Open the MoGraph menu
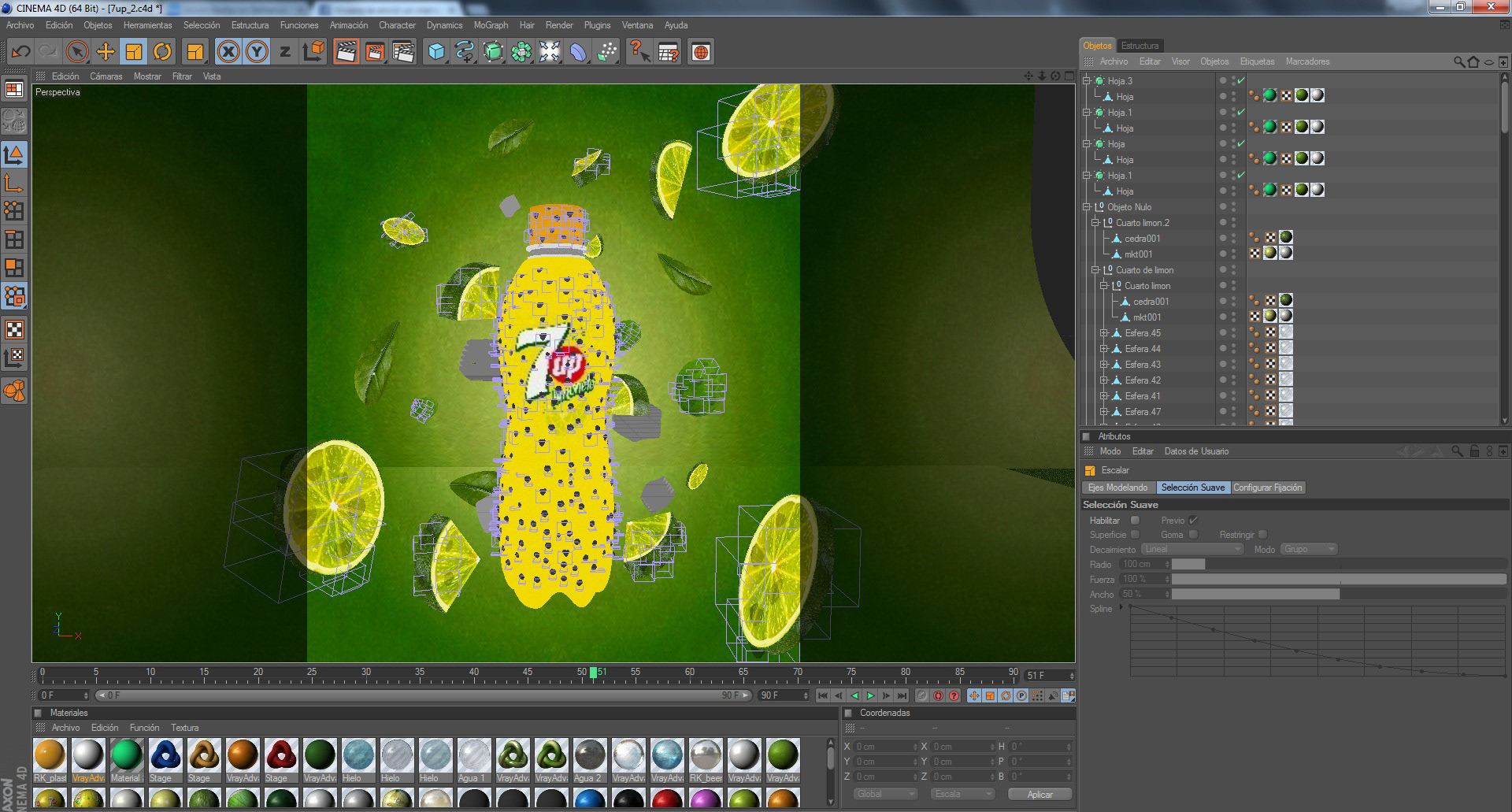The width and height of the screenshot is (1512, 812). (491, 25)
